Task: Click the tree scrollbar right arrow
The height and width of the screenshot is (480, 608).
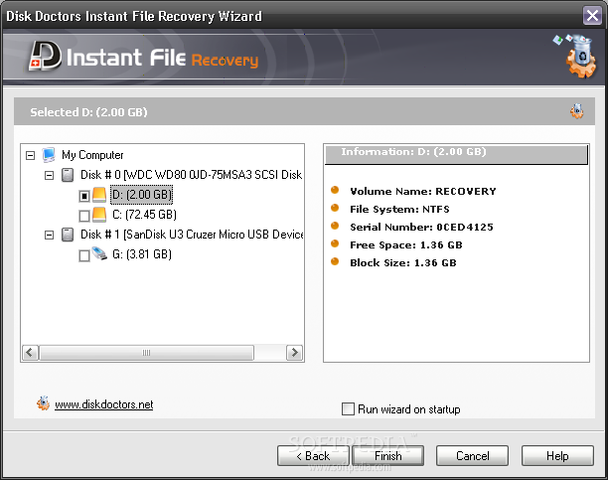Action: tap(295, 353)
